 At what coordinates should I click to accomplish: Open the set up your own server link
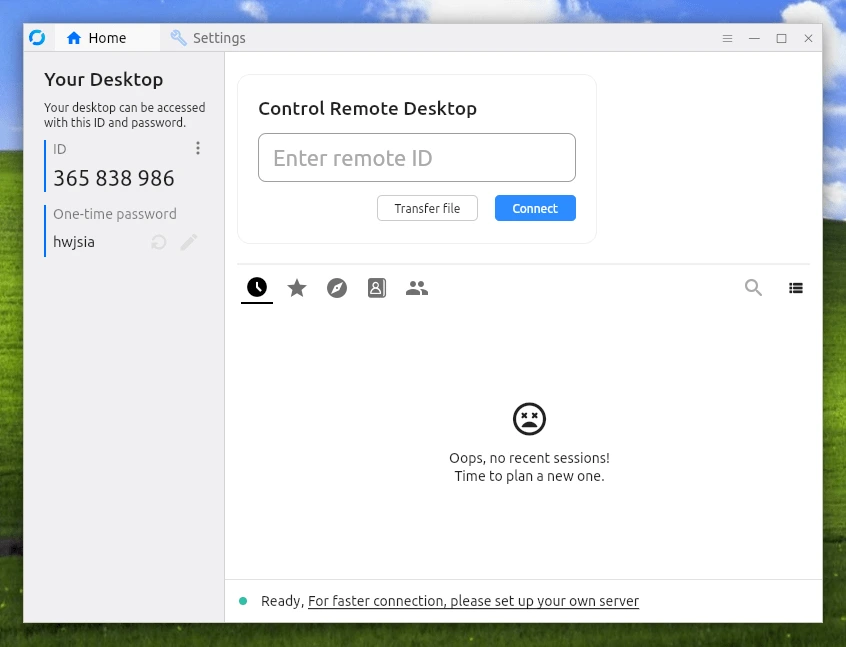[x=473, y=601]
